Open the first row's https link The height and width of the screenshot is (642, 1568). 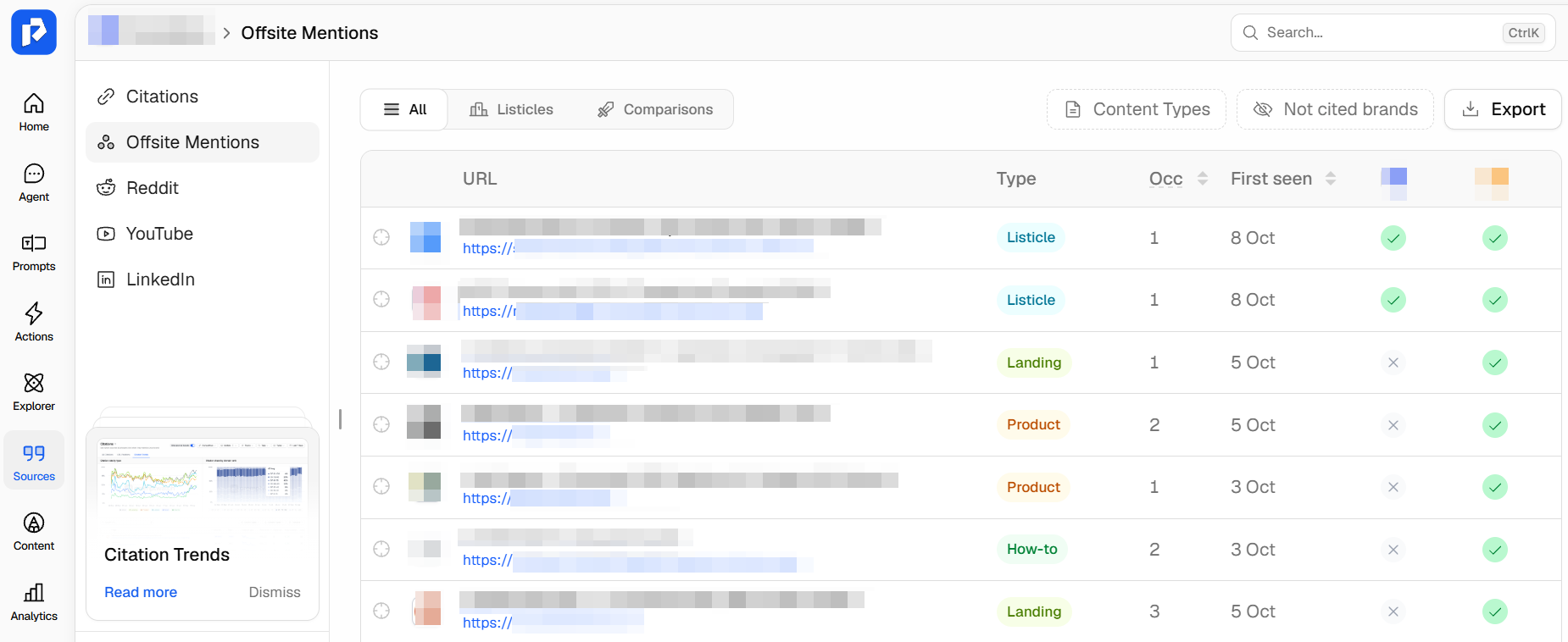point(637,247)
